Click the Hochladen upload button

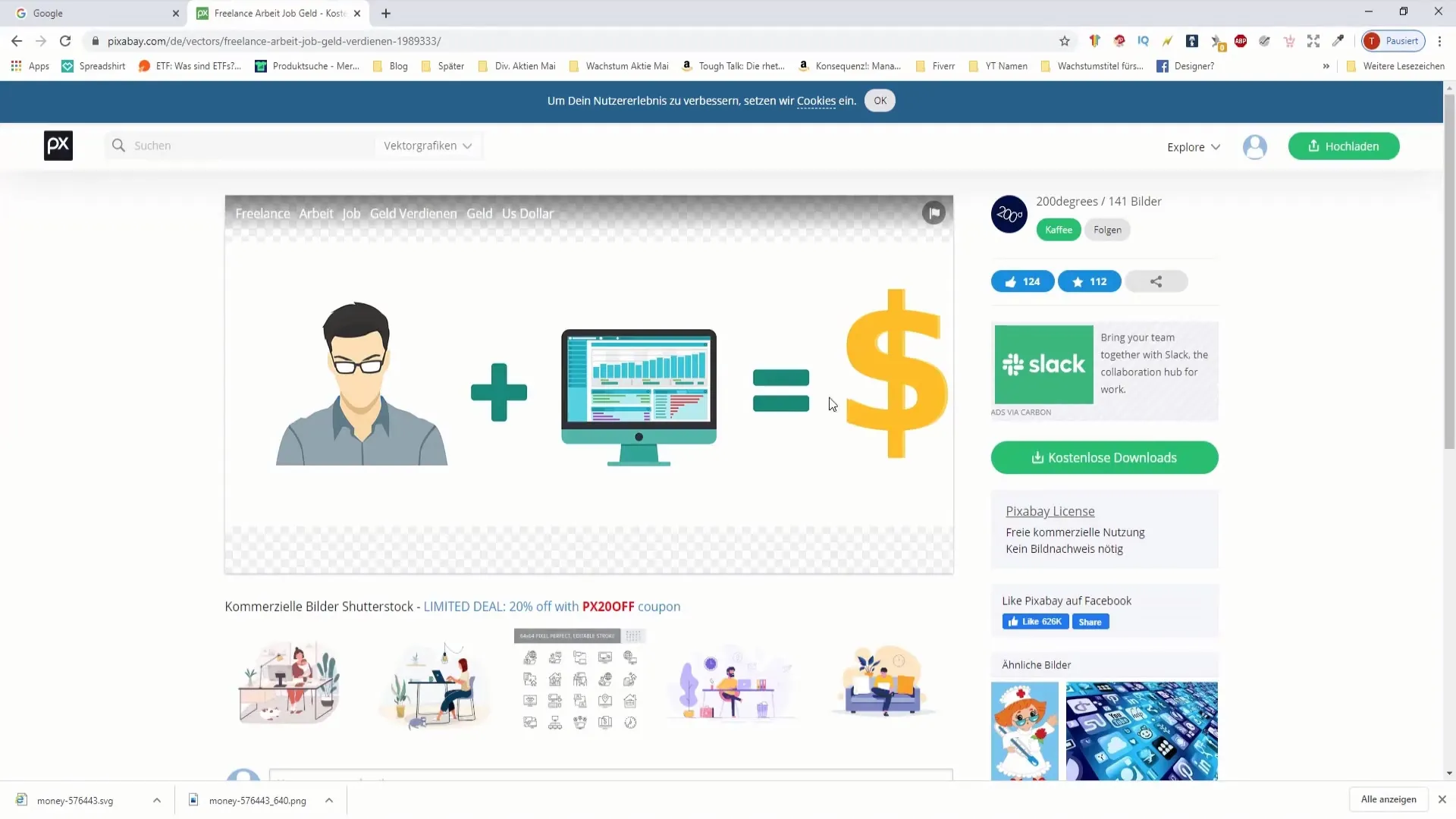[1344, 145]
